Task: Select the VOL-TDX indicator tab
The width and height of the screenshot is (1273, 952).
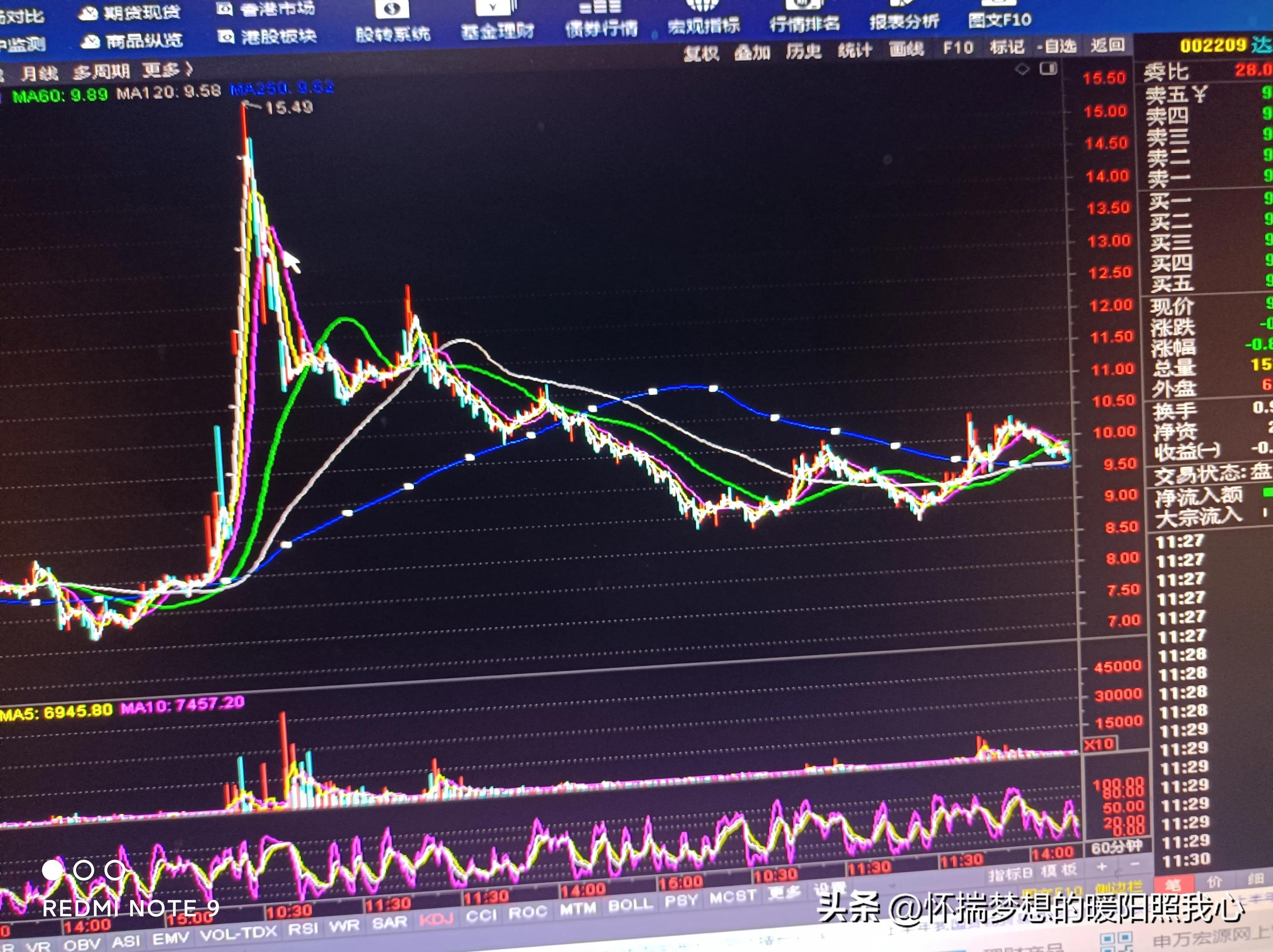Action: (x=238, y=933)
